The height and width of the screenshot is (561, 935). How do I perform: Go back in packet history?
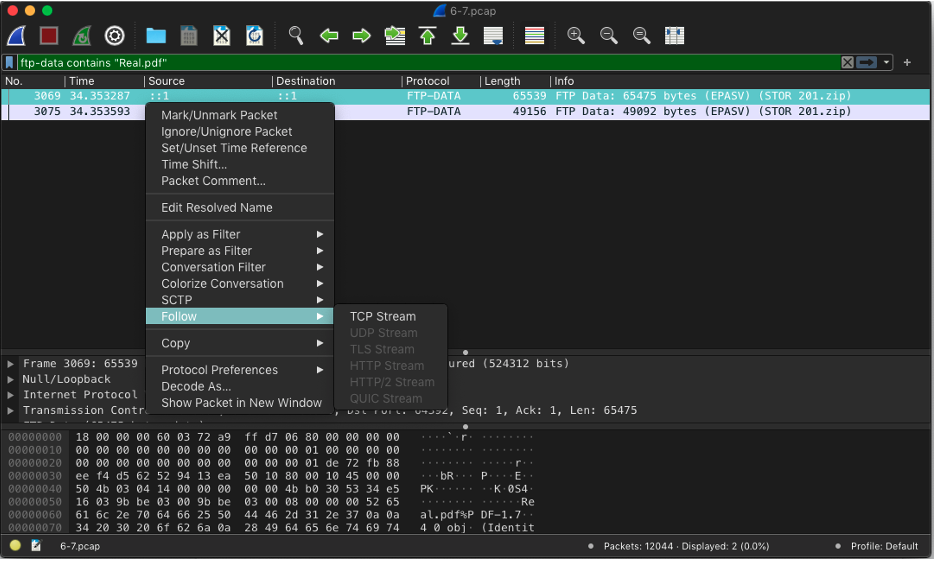pos(329,36)
